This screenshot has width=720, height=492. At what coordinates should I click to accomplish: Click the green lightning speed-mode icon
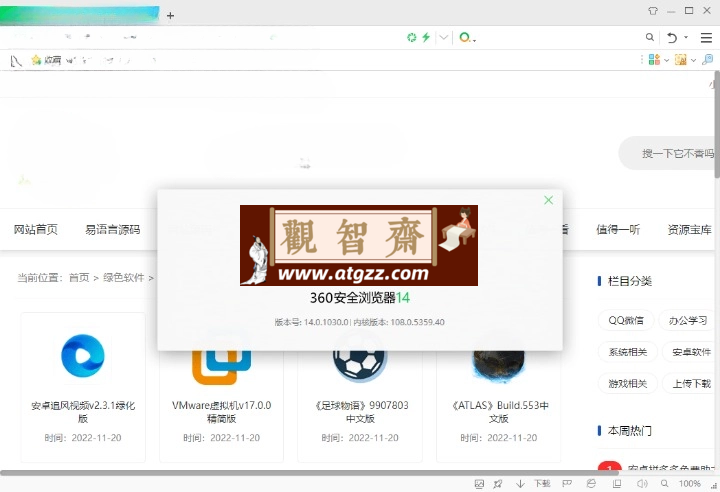[x=426, y=37]
